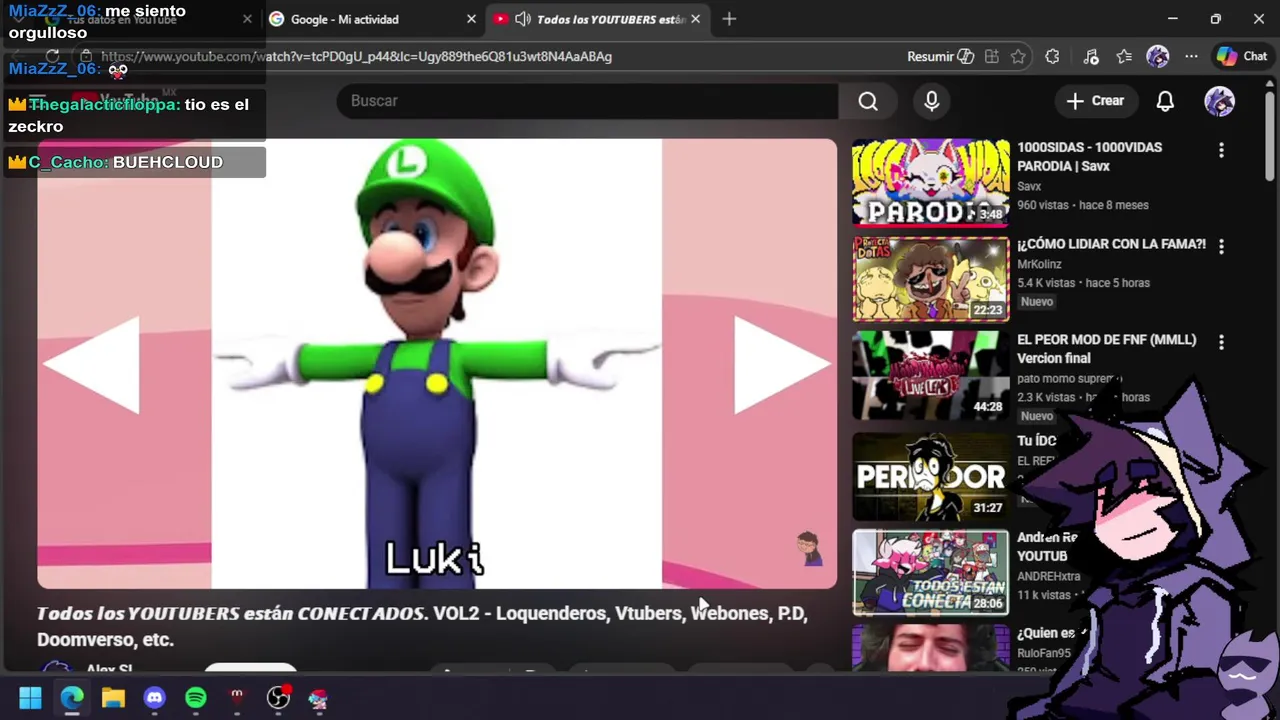Select the Todos los YOUTUBERS están tab
This screenshot has height=720, width=1280.
click(x=598, y=19)
